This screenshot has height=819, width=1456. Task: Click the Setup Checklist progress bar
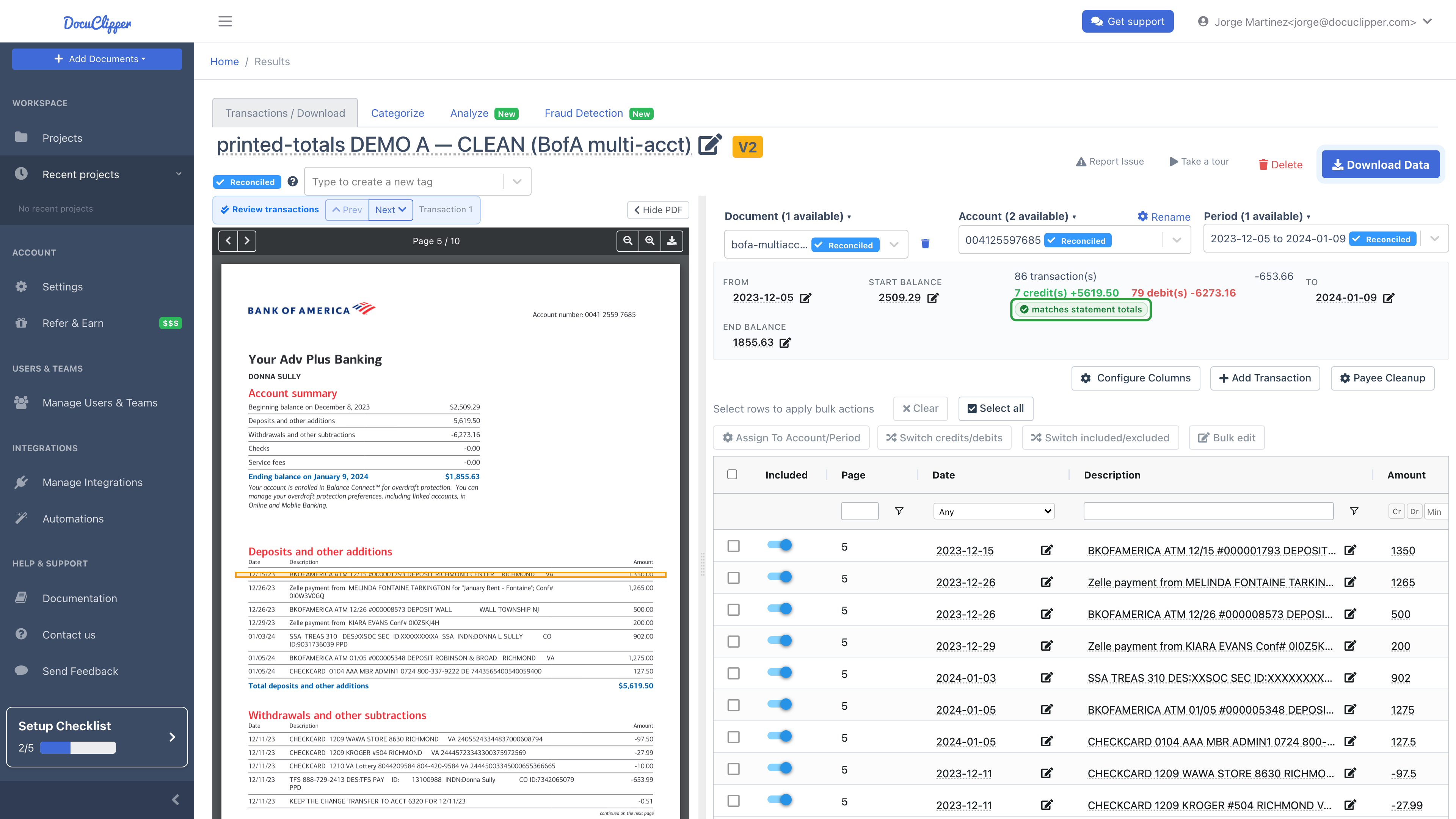coord(78,748)
